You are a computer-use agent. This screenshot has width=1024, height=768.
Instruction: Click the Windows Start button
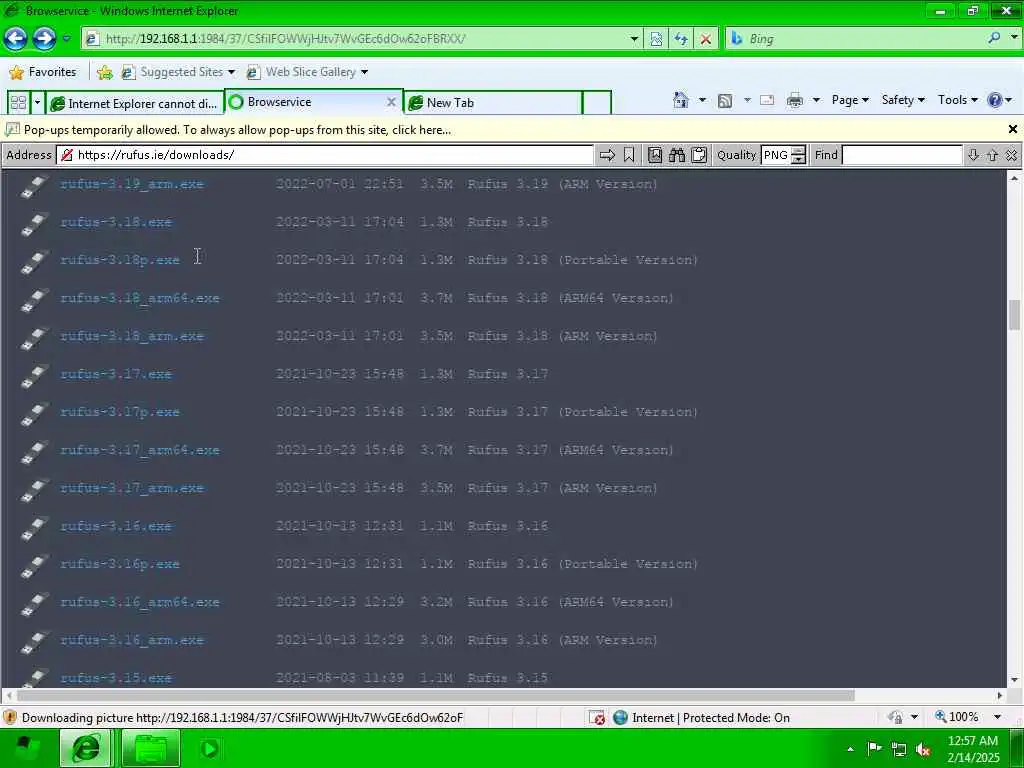[27, 748]
